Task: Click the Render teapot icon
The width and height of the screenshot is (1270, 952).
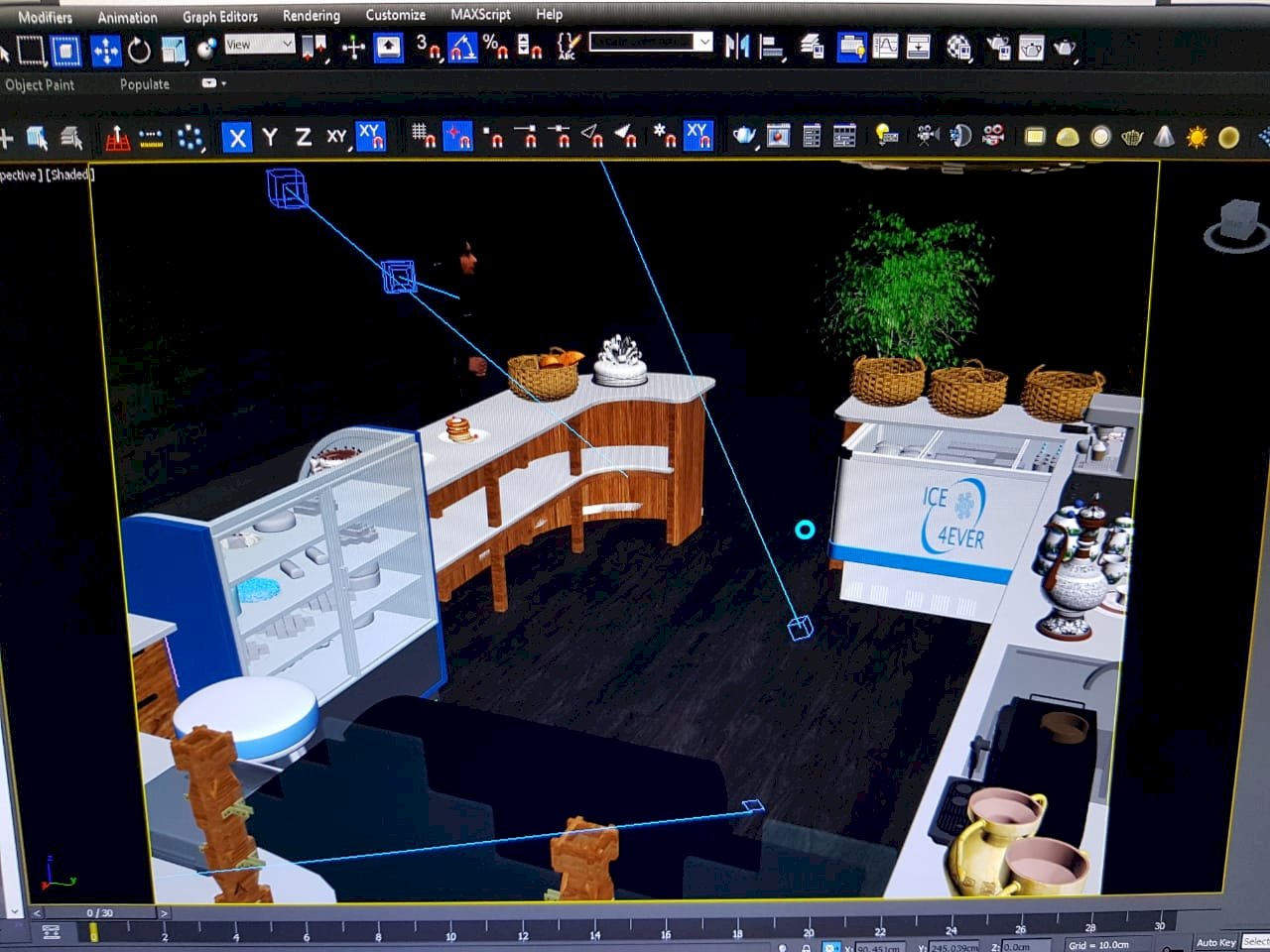Action: (1065, 48)
